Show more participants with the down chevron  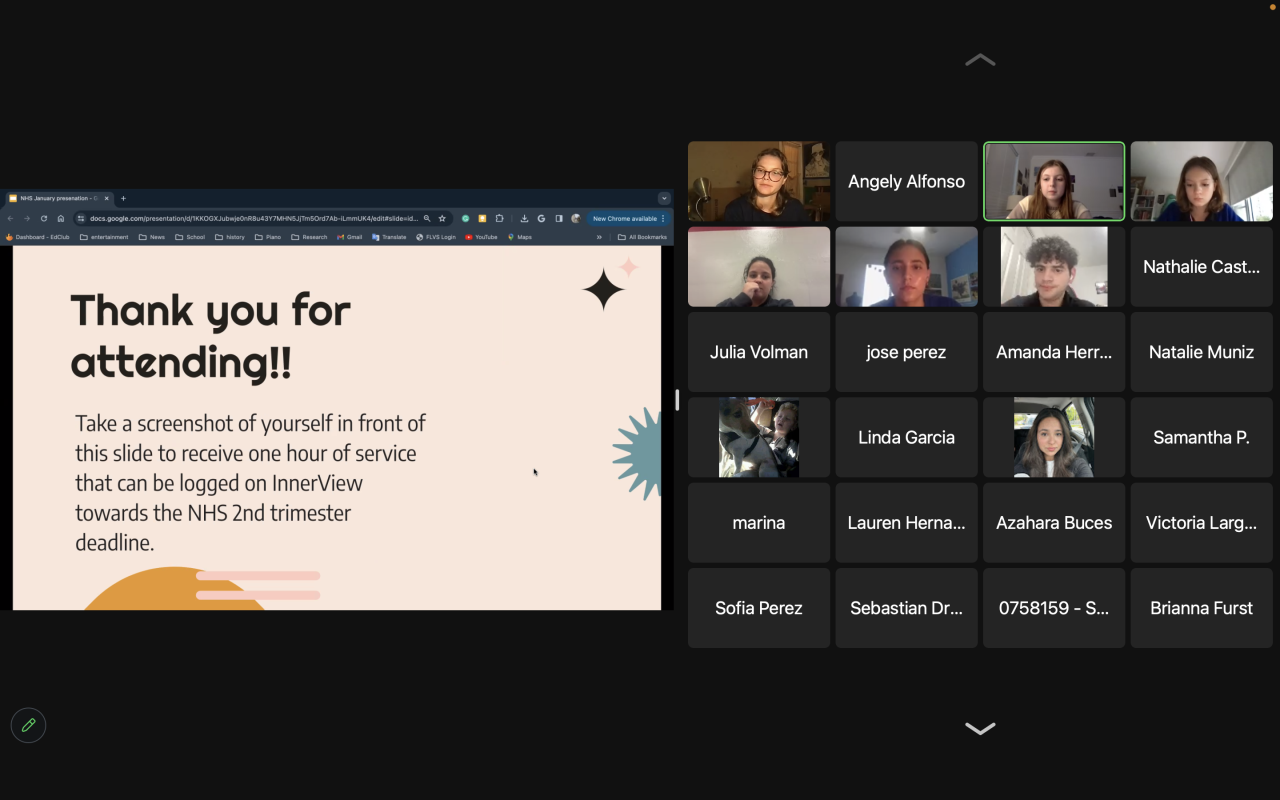(x=980, y=728)
